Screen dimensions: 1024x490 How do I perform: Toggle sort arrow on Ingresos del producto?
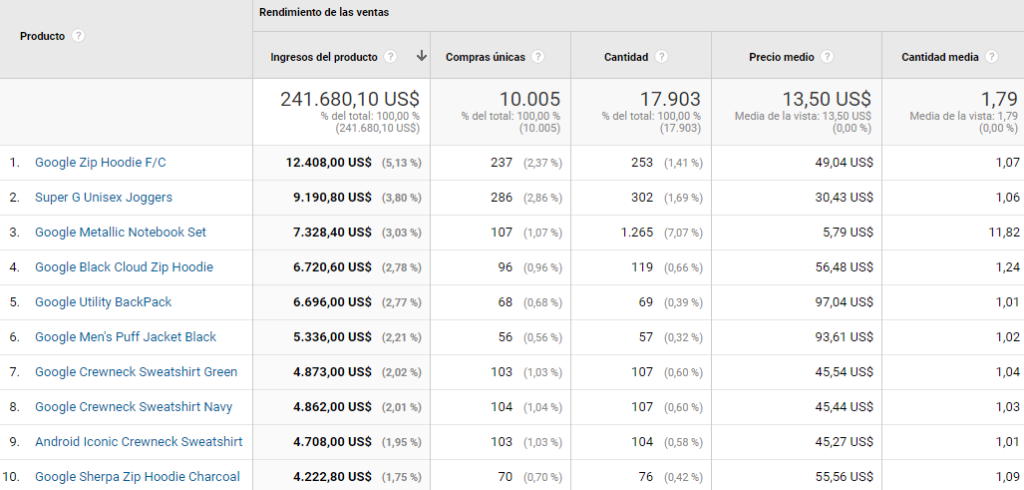421,56
